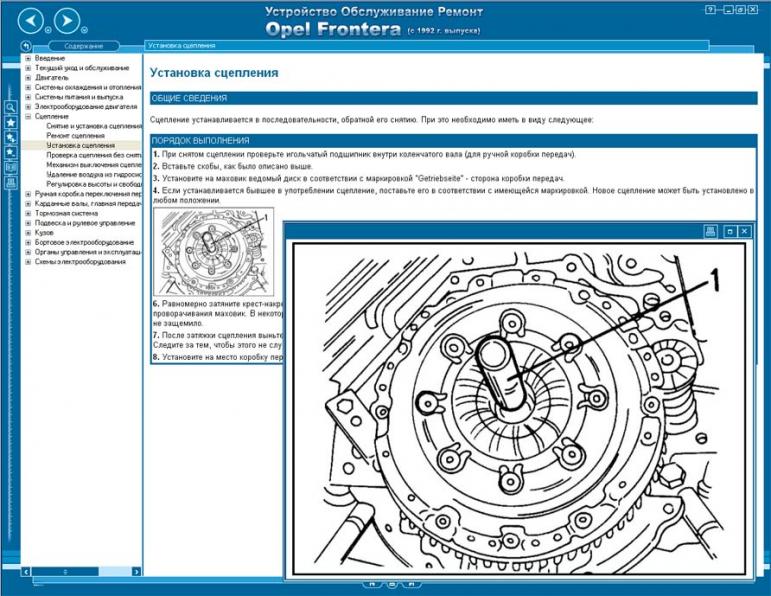This screenshot has height=596, width=771.
Task: Expand Тормозная система node
Action: pos(29,213)
